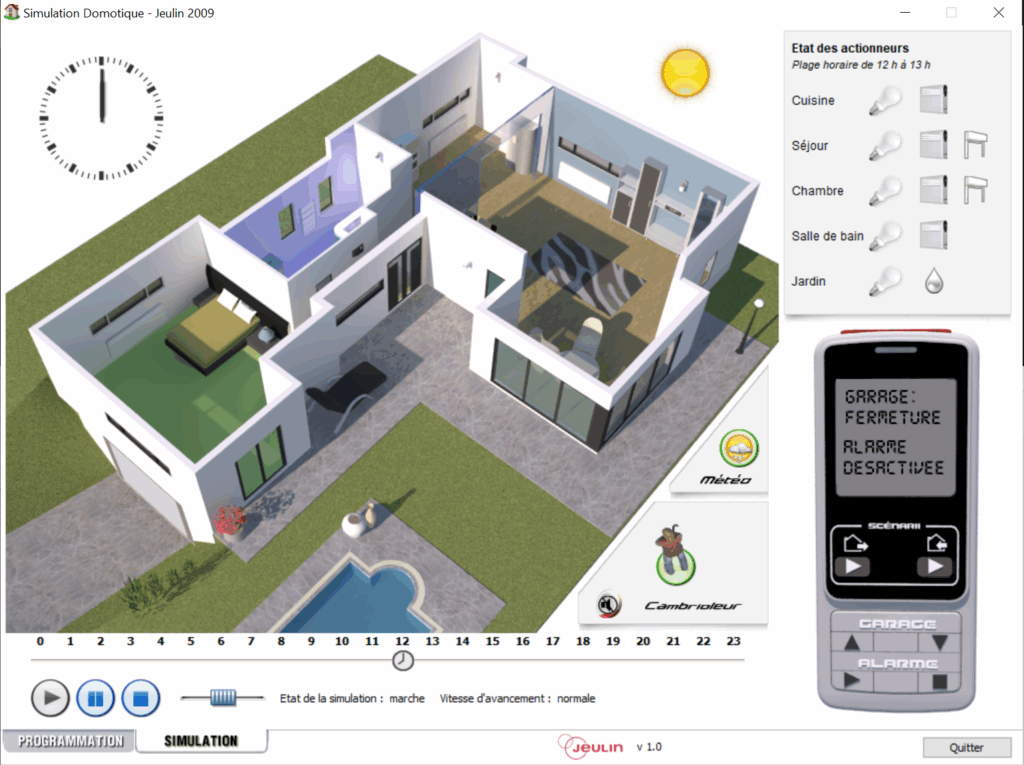
Task: Click the simulation speed slider handle
Action: tap(222, 698)
